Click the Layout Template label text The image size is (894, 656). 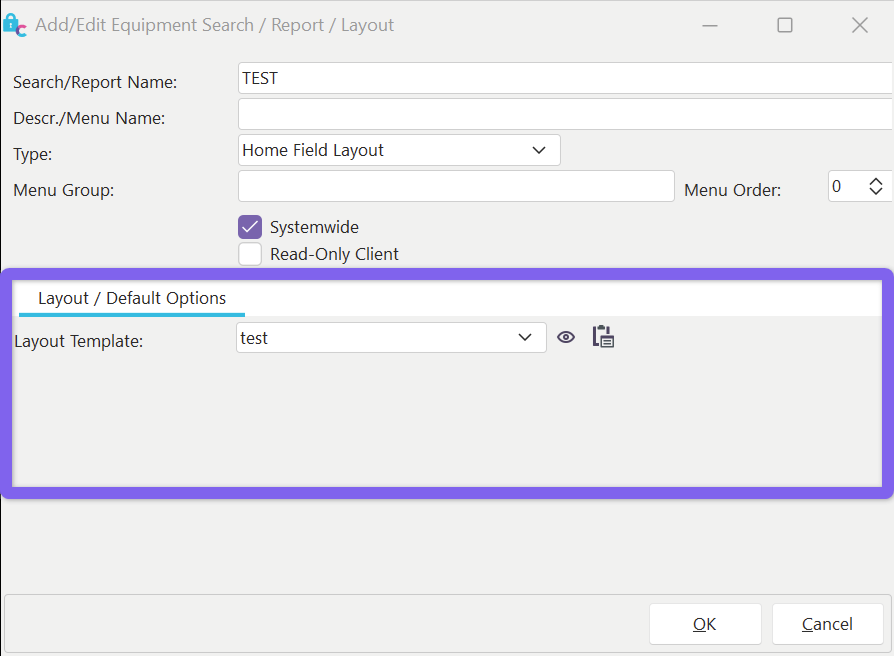[79, 341]
